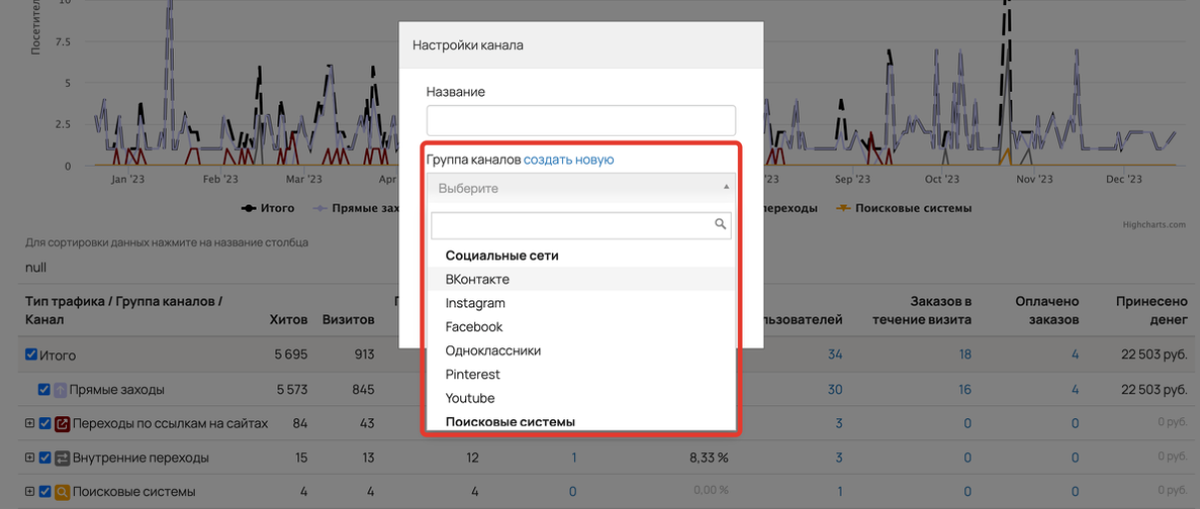Click the site link referrals red icon
1200x509 pixels.
(61, 424)
